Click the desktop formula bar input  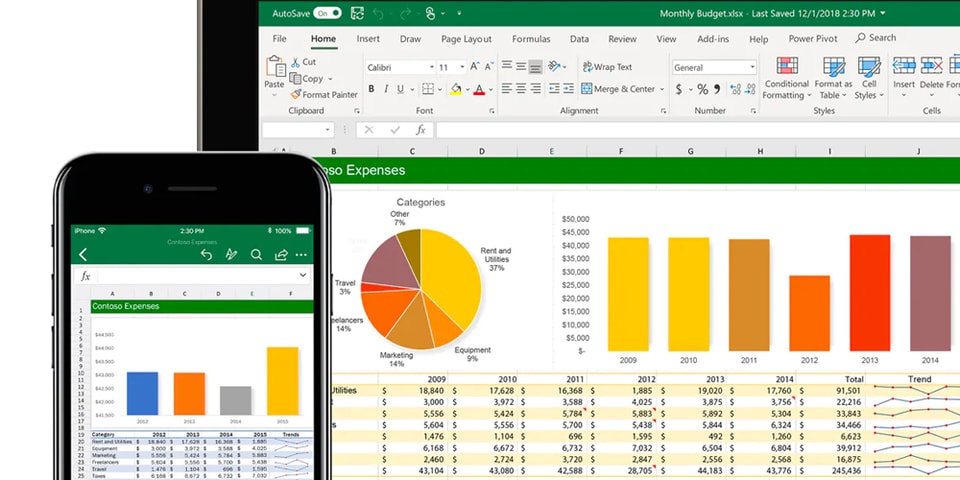click(x=690, y=130)
